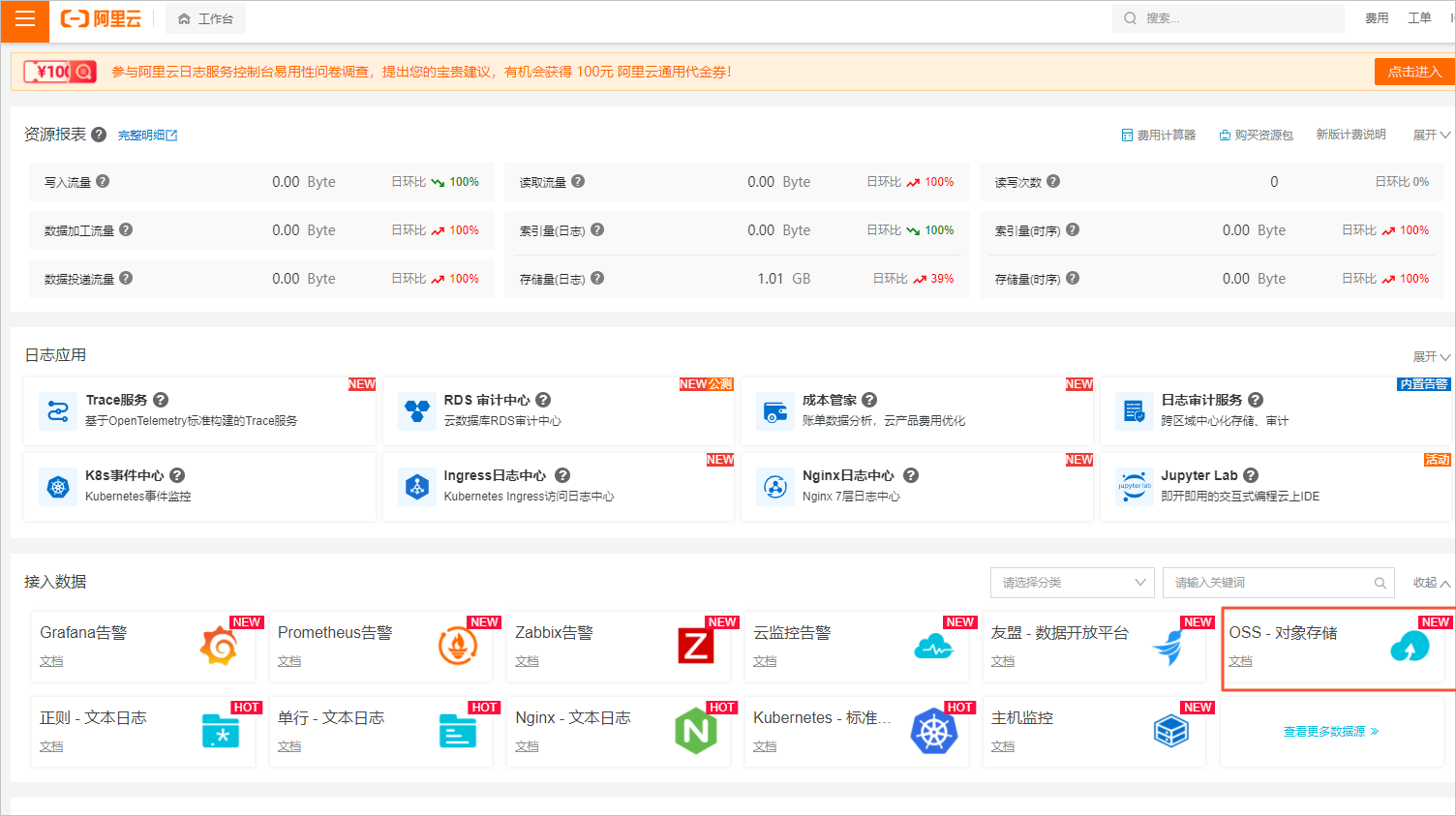
Task: Click the ¥100 coupon banner icon
Action: [x=60, y=72]
